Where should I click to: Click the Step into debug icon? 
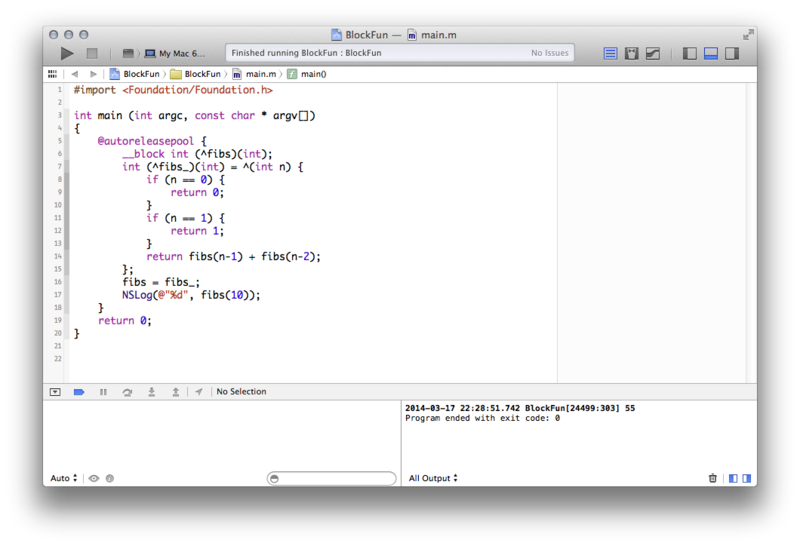[151, 392]
